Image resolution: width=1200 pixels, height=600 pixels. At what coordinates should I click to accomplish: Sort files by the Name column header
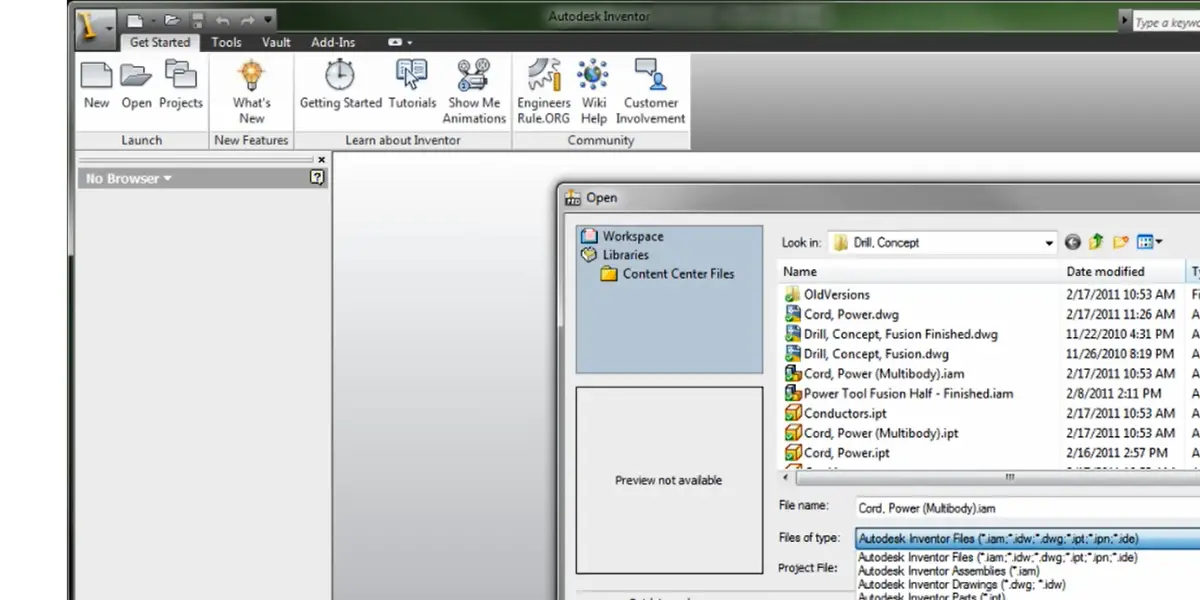coord(921,272)
